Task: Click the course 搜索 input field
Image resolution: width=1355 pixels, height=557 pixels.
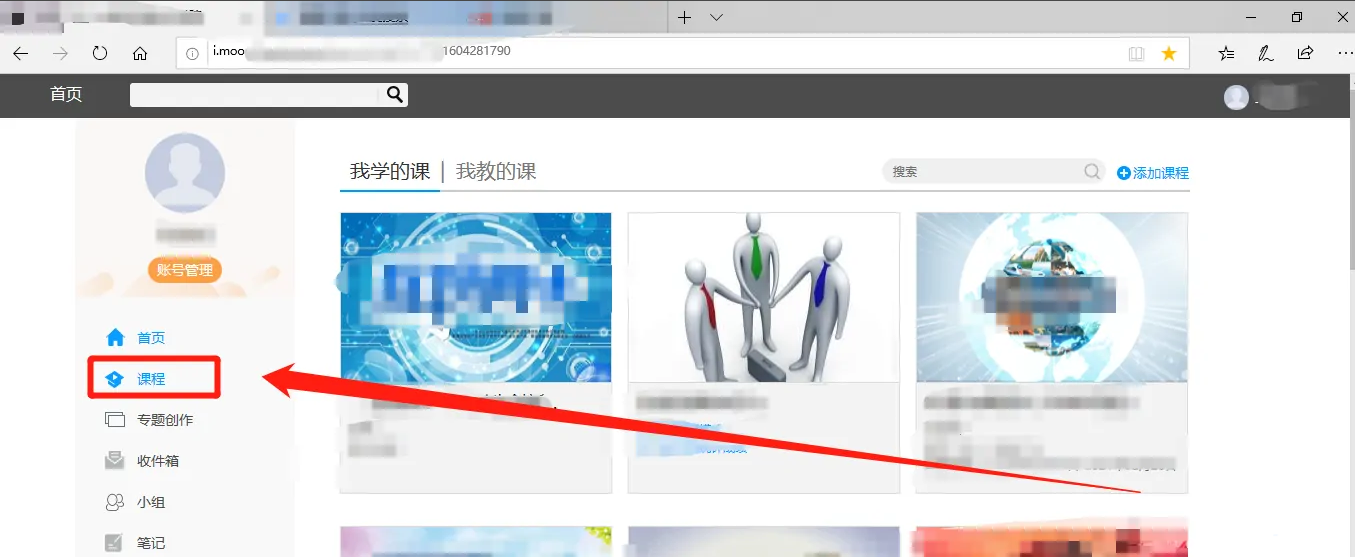Action: pyautogui.click(x=981, y=172)
